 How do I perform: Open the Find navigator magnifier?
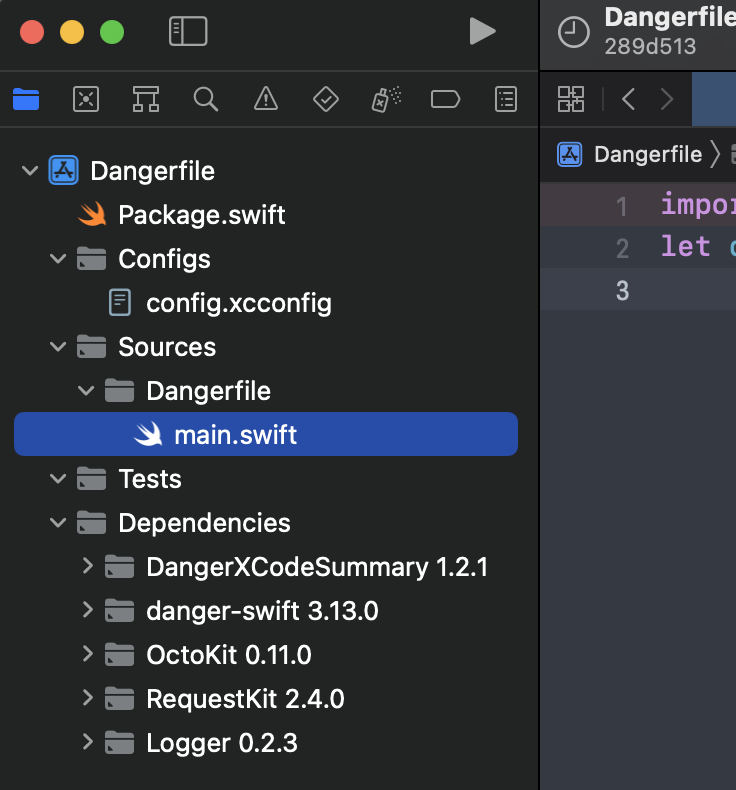click(206, 99)
